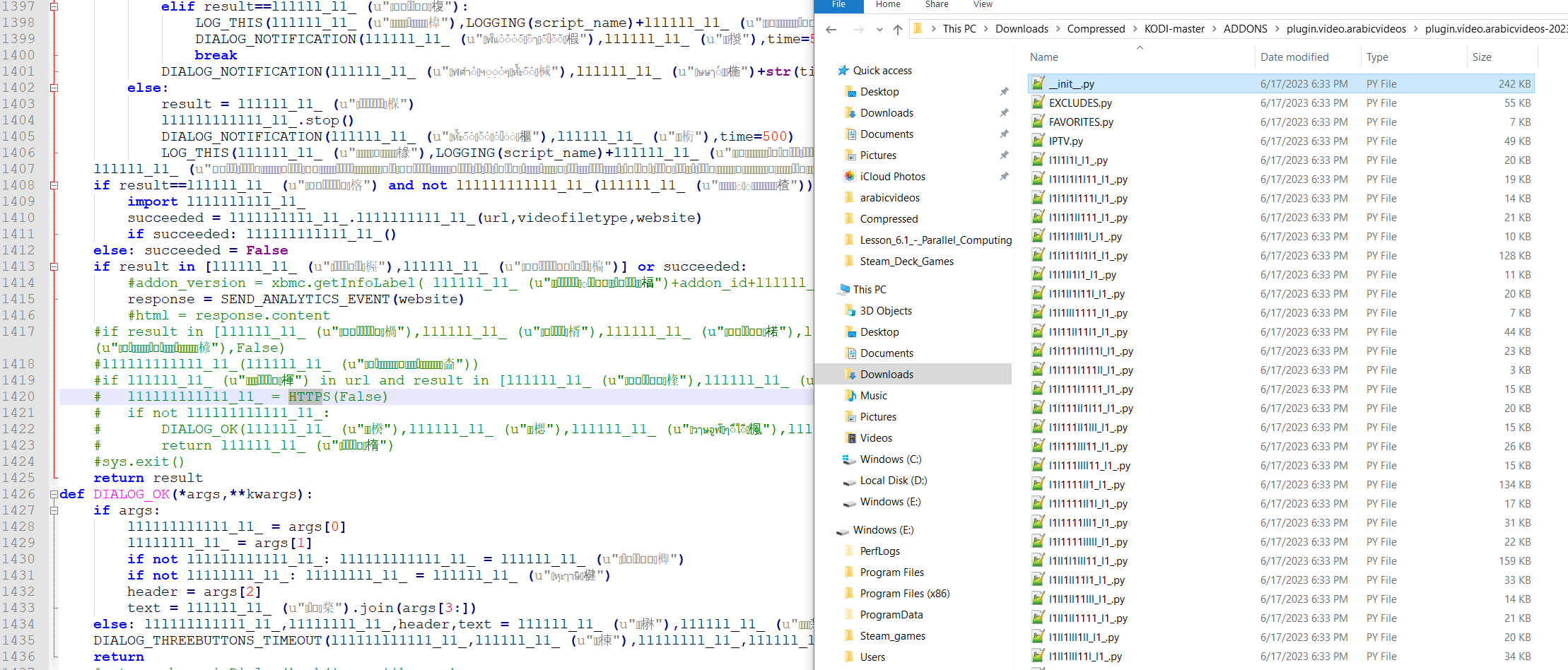Select the ProgramData folder in the sidebar

click(x=891, y=615)
